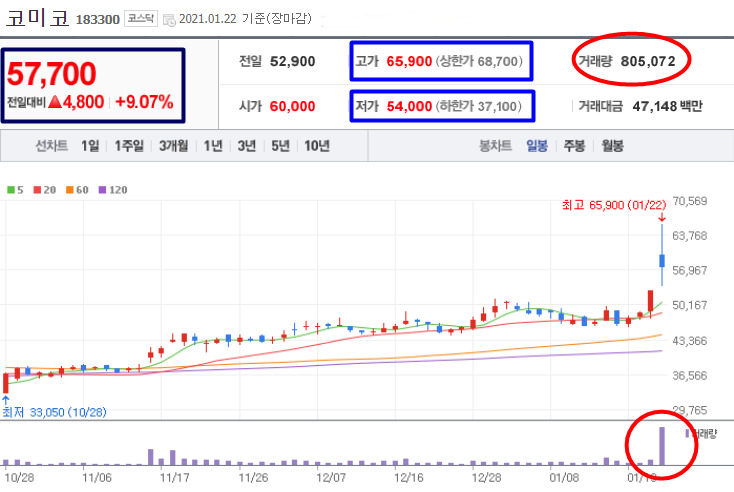The height and width of the screenshot is (492, 734).
Task: Click the 70,569 price axis label
Action: point(690,201)
